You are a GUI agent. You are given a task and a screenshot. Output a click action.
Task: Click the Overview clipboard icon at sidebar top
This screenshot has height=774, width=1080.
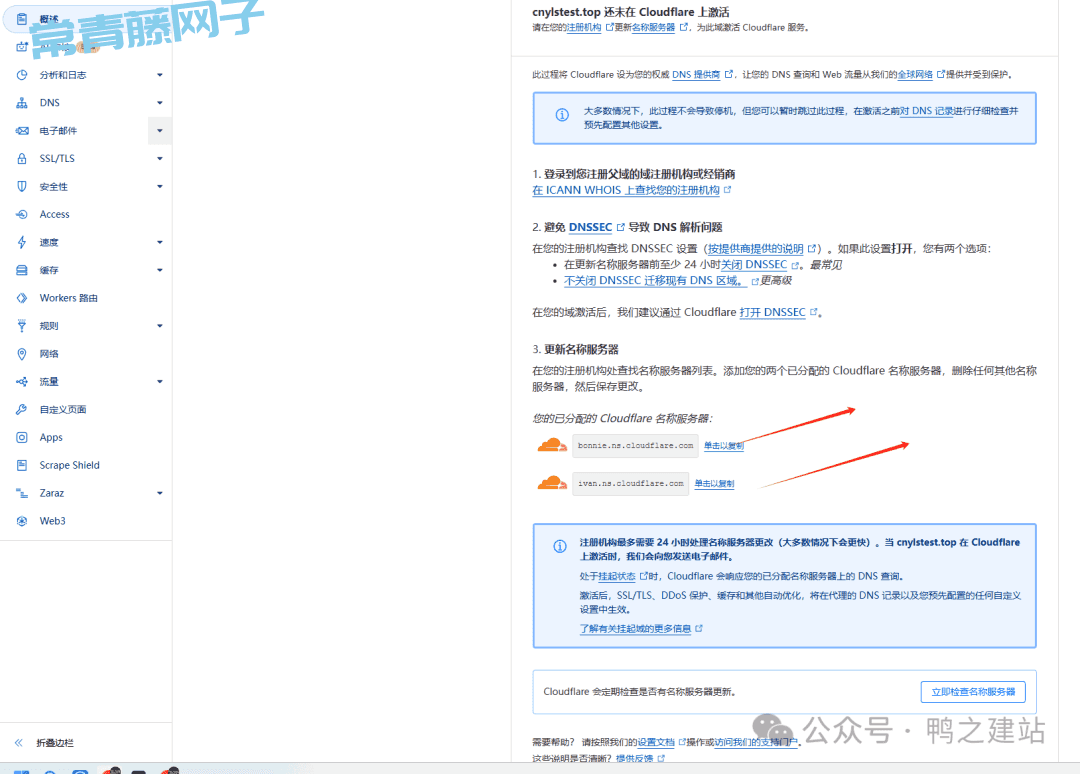coord(22,19)
